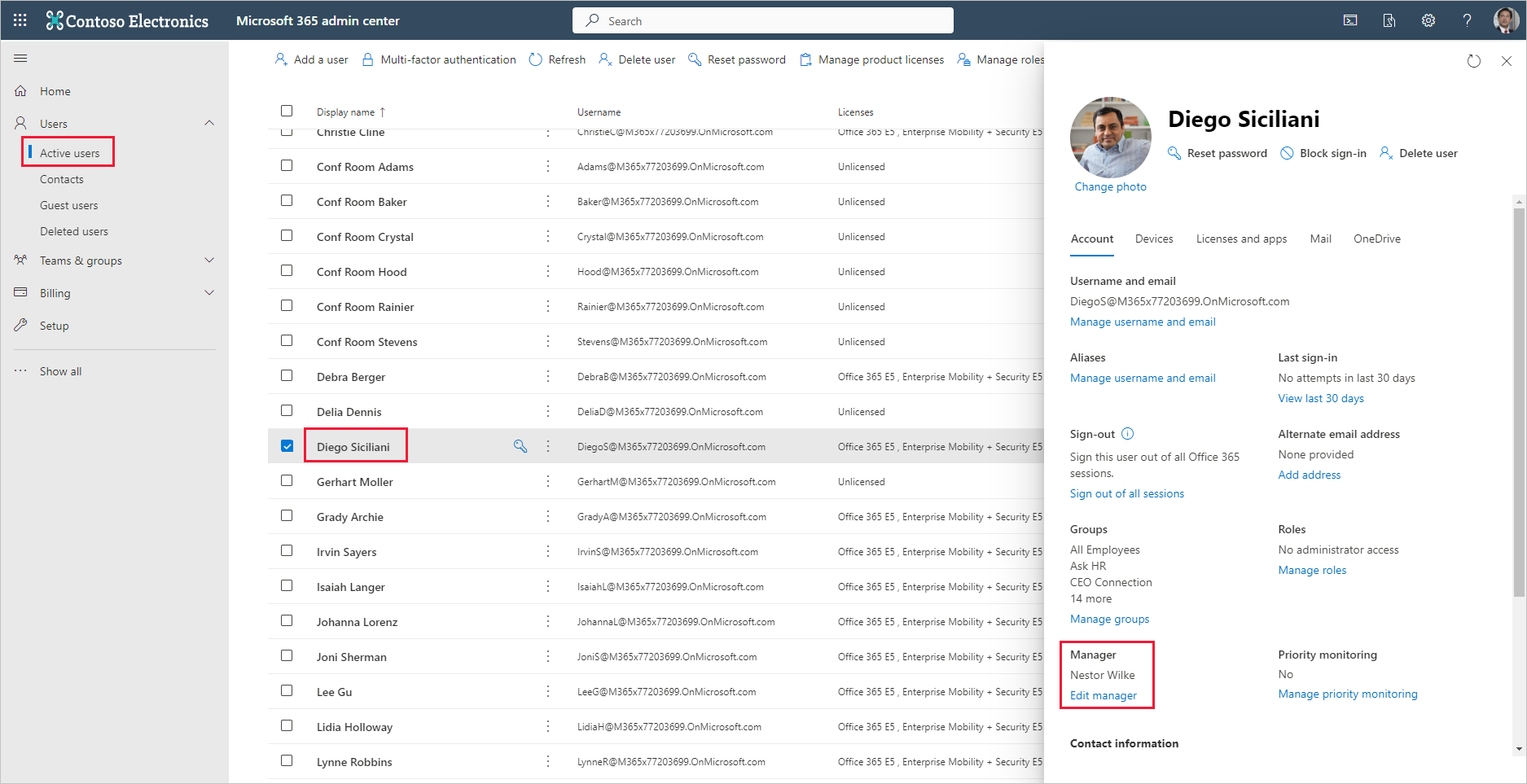Open Multi-factor authentication
The image size is (1527, 784).
pyautogui.click(x=438, y=59)
